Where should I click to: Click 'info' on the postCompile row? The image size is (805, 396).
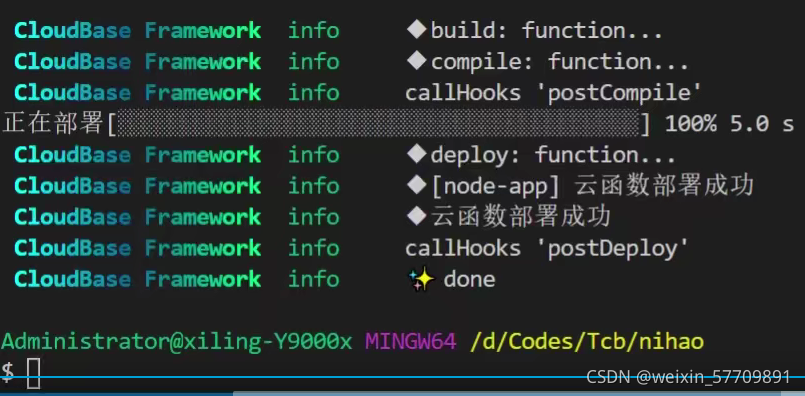(x=314, y=93)
